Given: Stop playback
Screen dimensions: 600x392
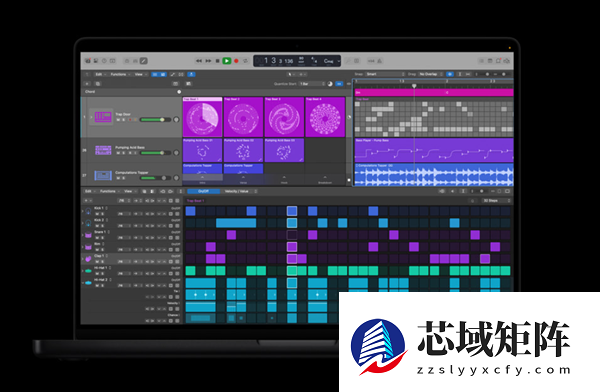Looking at the screenshot, I should point(218,61).
